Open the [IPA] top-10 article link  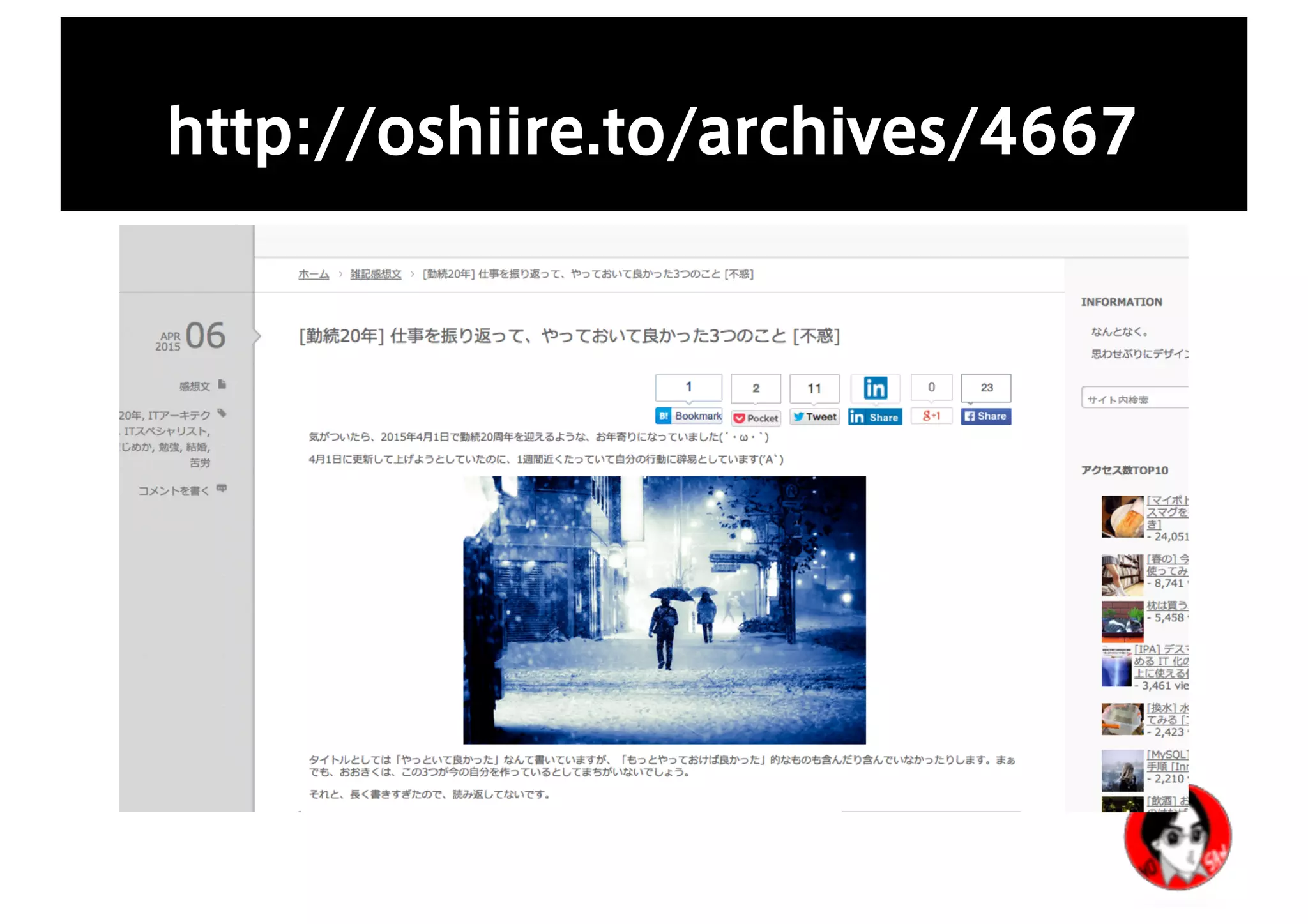pyautogui.click(x=1161, y=662)
